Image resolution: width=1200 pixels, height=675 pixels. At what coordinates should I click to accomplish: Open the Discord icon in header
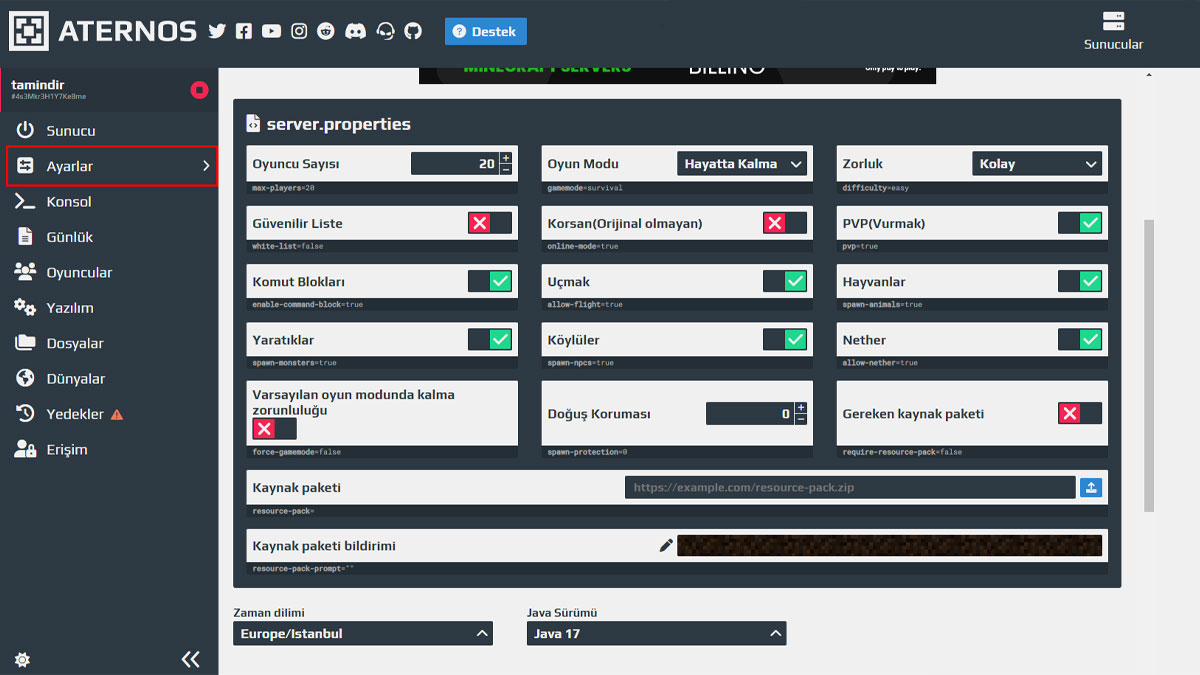355,31
